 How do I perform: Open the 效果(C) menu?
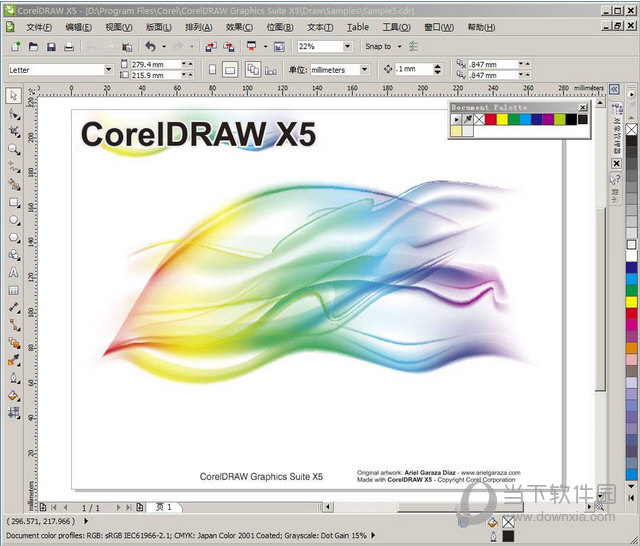pos(240,27)
